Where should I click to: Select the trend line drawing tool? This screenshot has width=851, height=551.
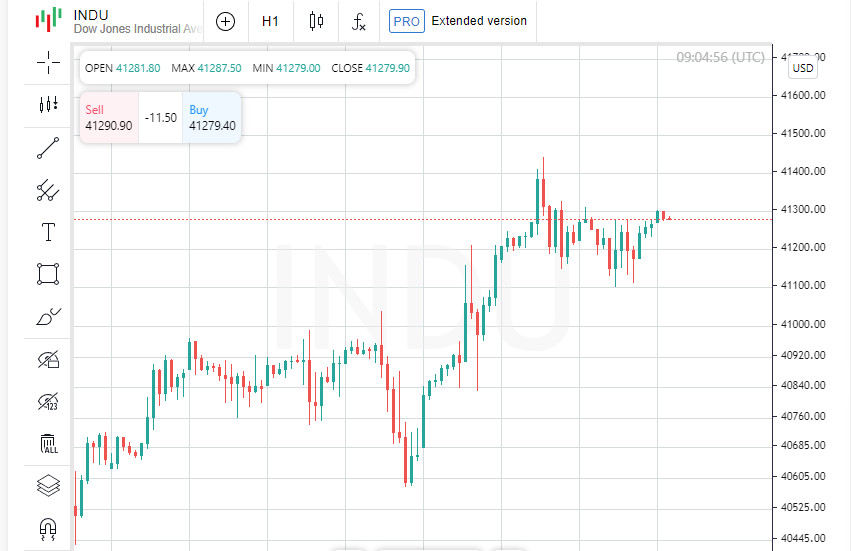[48, 148]
